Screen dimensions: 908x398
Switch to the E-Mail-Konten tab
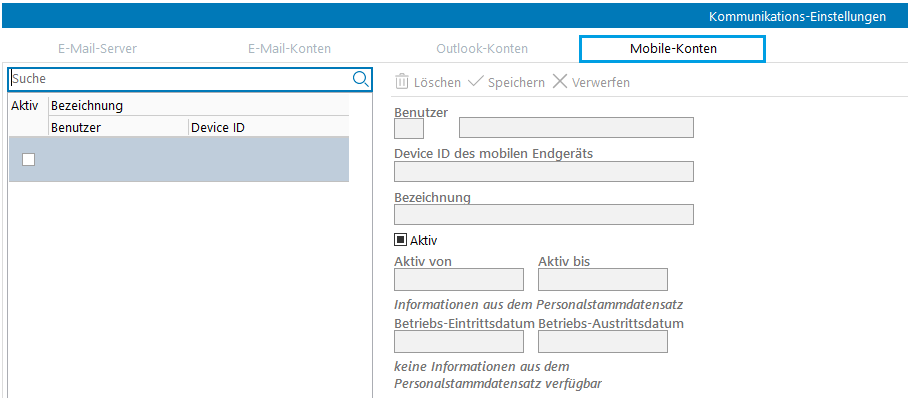pos(290,49)
